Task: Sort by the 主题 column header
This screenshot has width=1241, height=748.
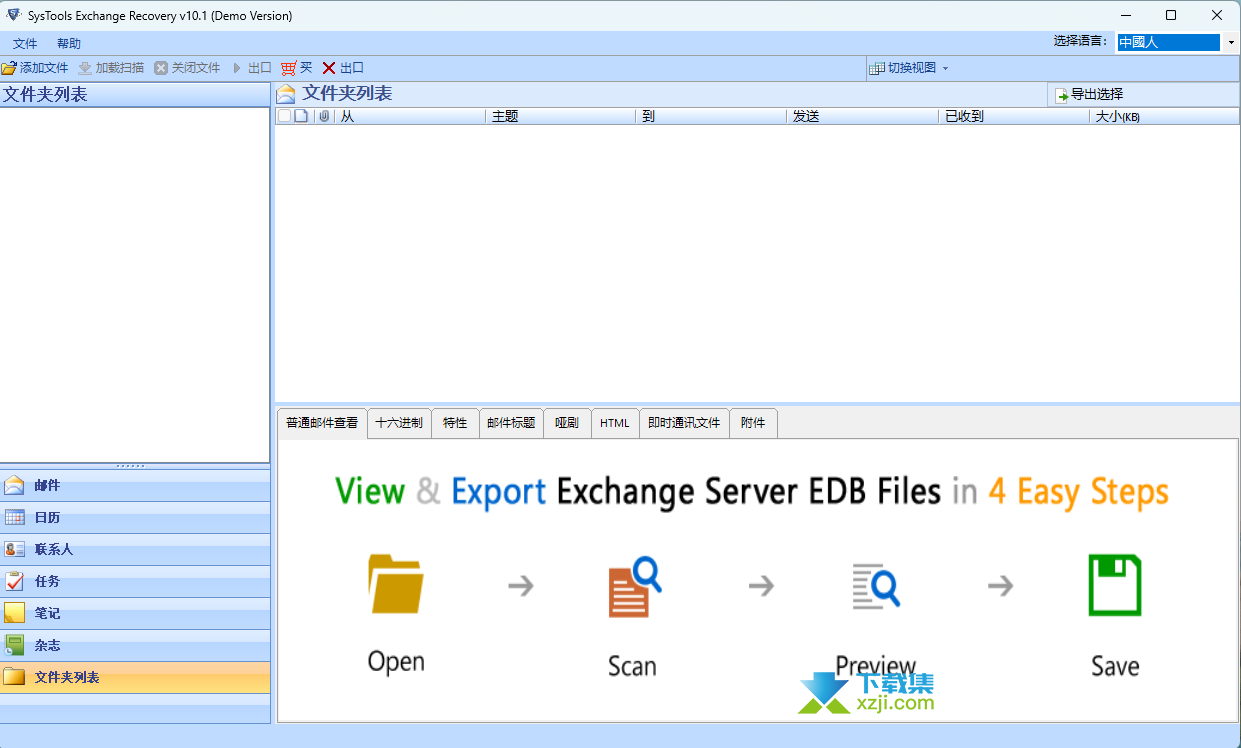Action: tap(561, 116)
